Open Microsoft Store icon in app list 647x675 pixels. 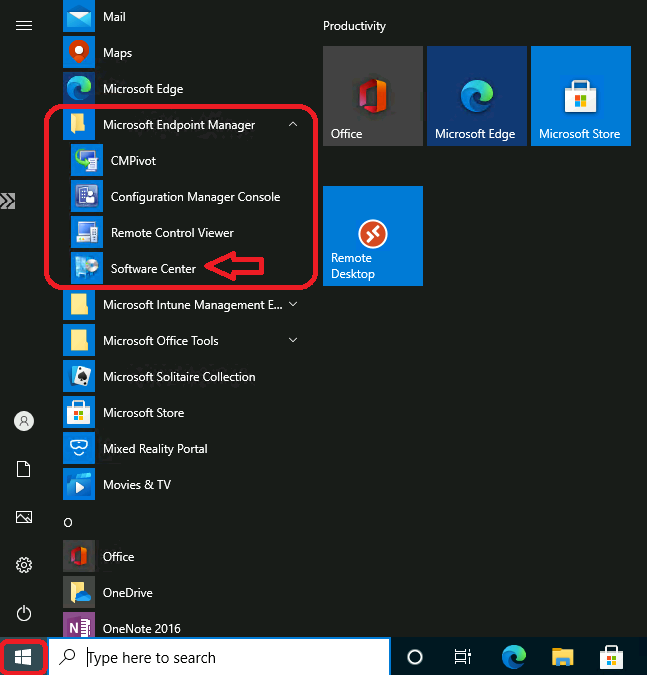[x=79, y=412]
